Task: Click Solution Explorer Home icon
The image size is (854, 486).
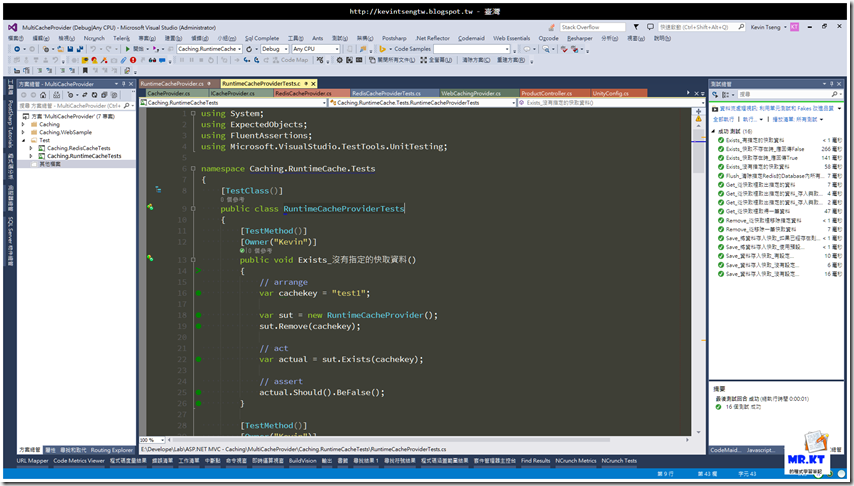Action: [x=43, y=95]
